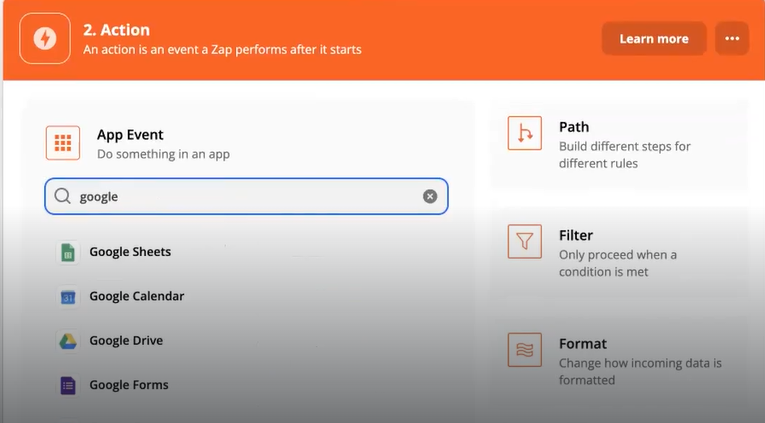Click the App Event grid icon
Viewport: 765px width, 423px height.
[63, 143]
